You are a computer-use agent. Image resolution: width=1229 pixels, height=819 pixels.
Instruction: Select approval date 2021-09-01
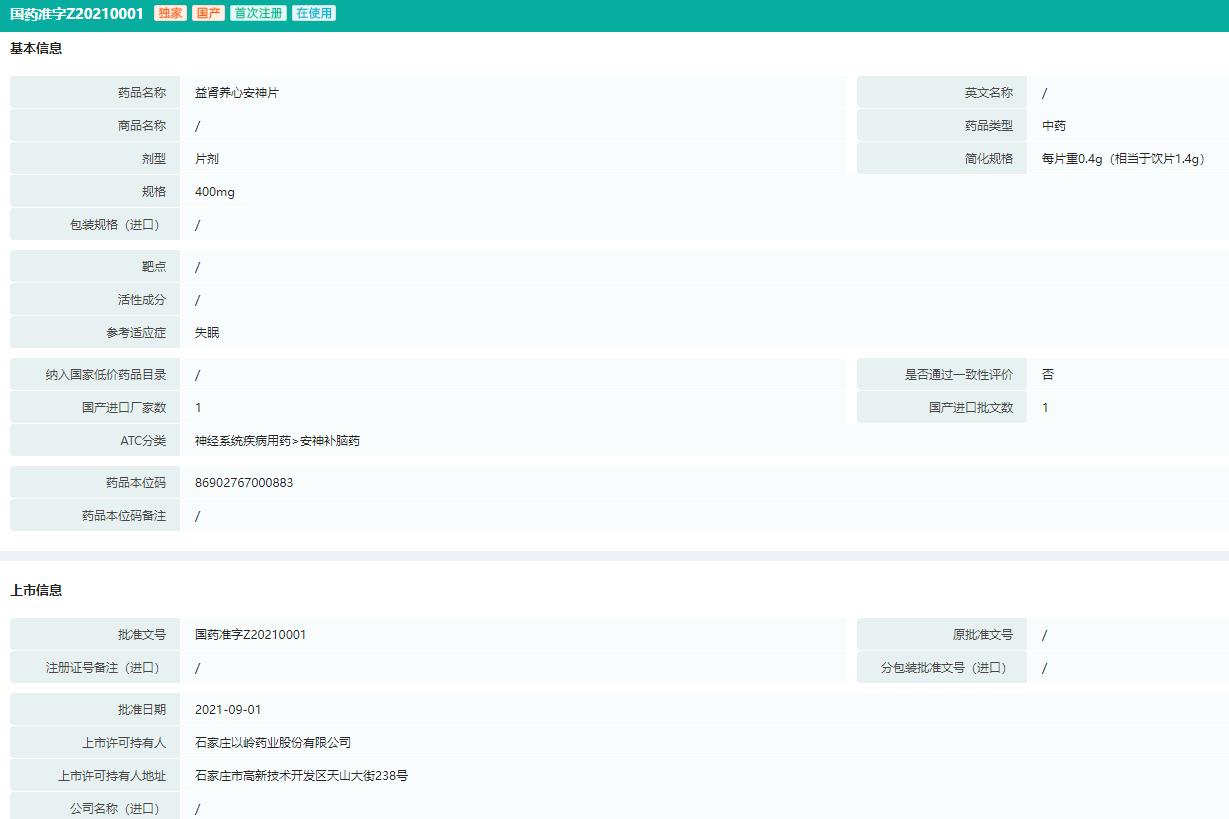[x=228, y=710]
